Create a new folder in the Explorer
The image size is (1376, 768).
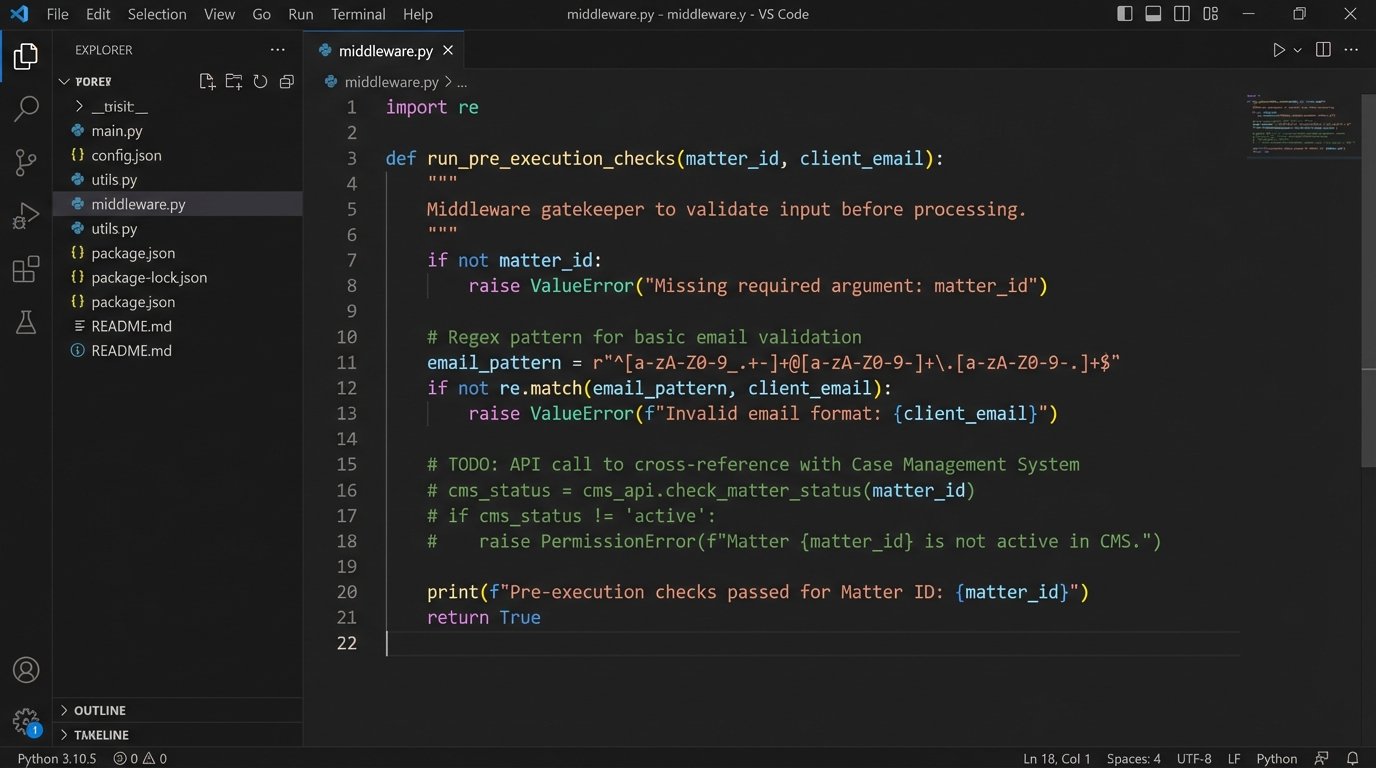pyautogui.click(x=233, y=81)
